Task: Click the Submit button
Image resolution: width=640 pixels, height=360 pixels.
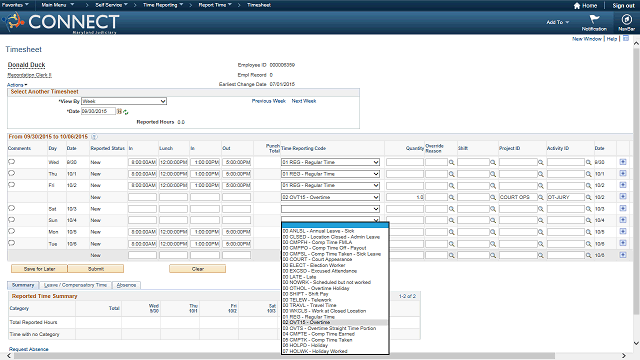Action: pos(96,269)
